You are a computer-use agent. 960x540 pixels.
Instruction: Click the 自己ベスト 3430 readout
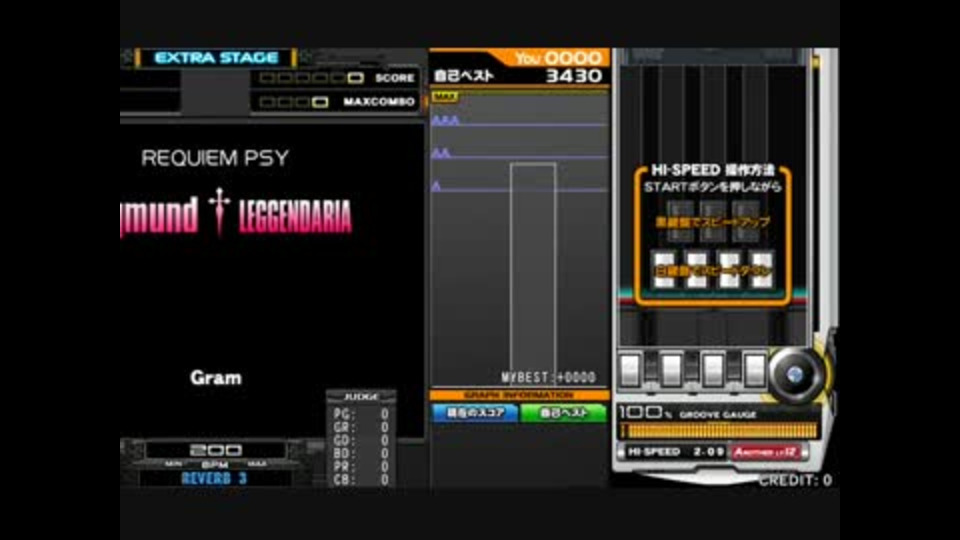518,76
